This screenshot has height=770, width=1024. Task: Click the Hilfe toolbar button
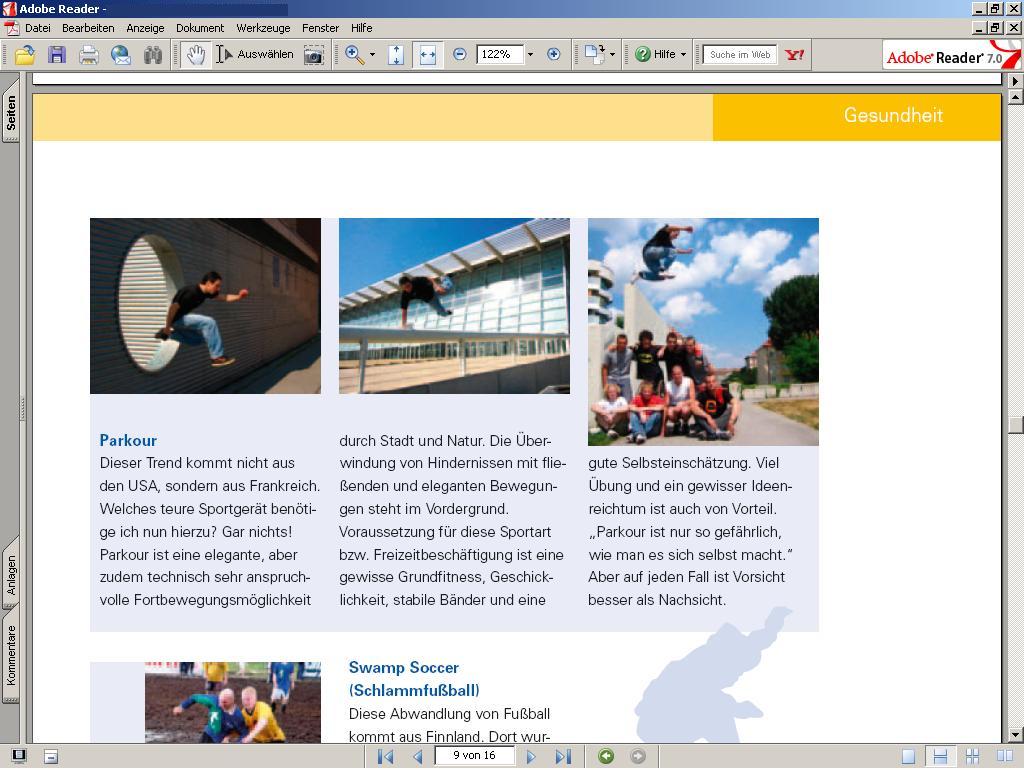(656, 54)
